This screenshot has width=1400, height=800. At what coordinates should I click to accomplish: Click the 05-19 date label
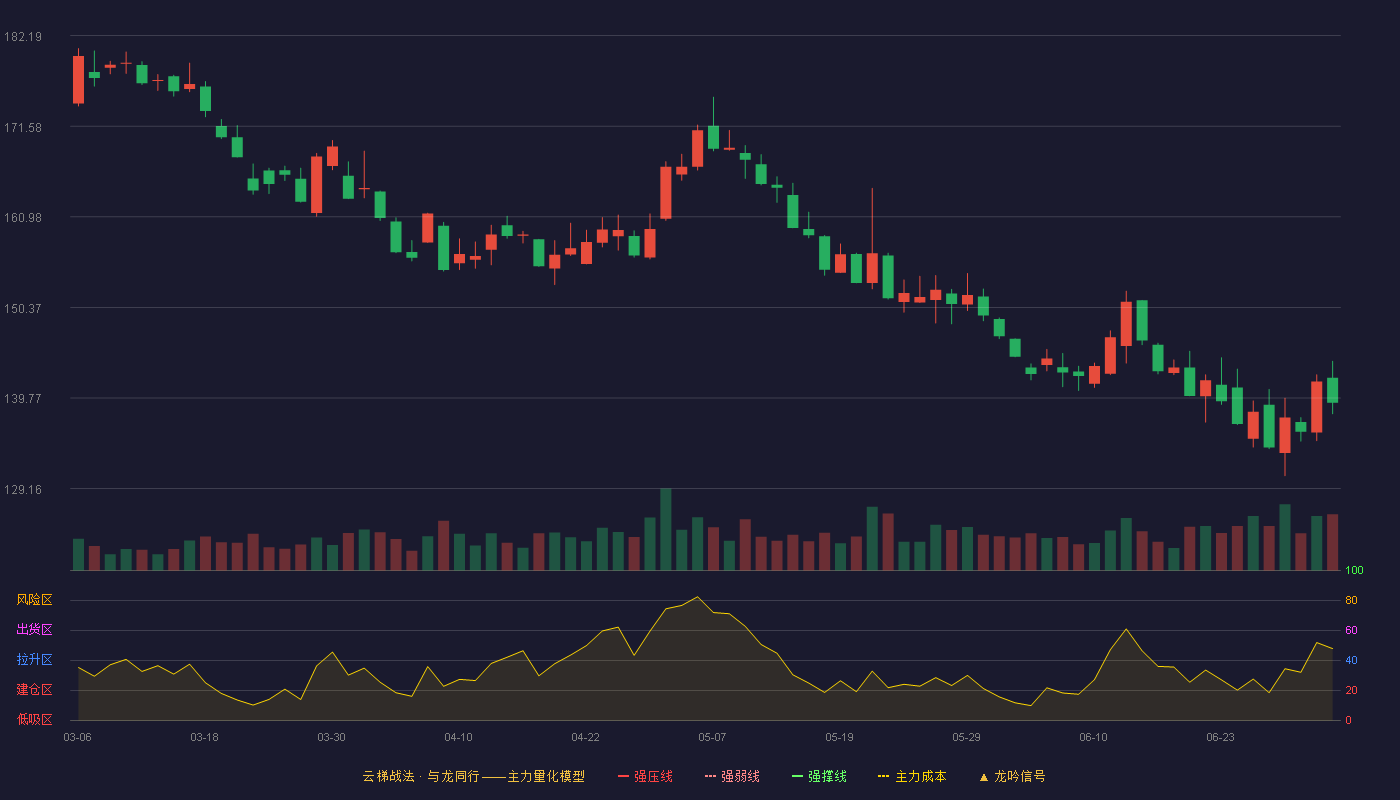(x=839, y=737)
